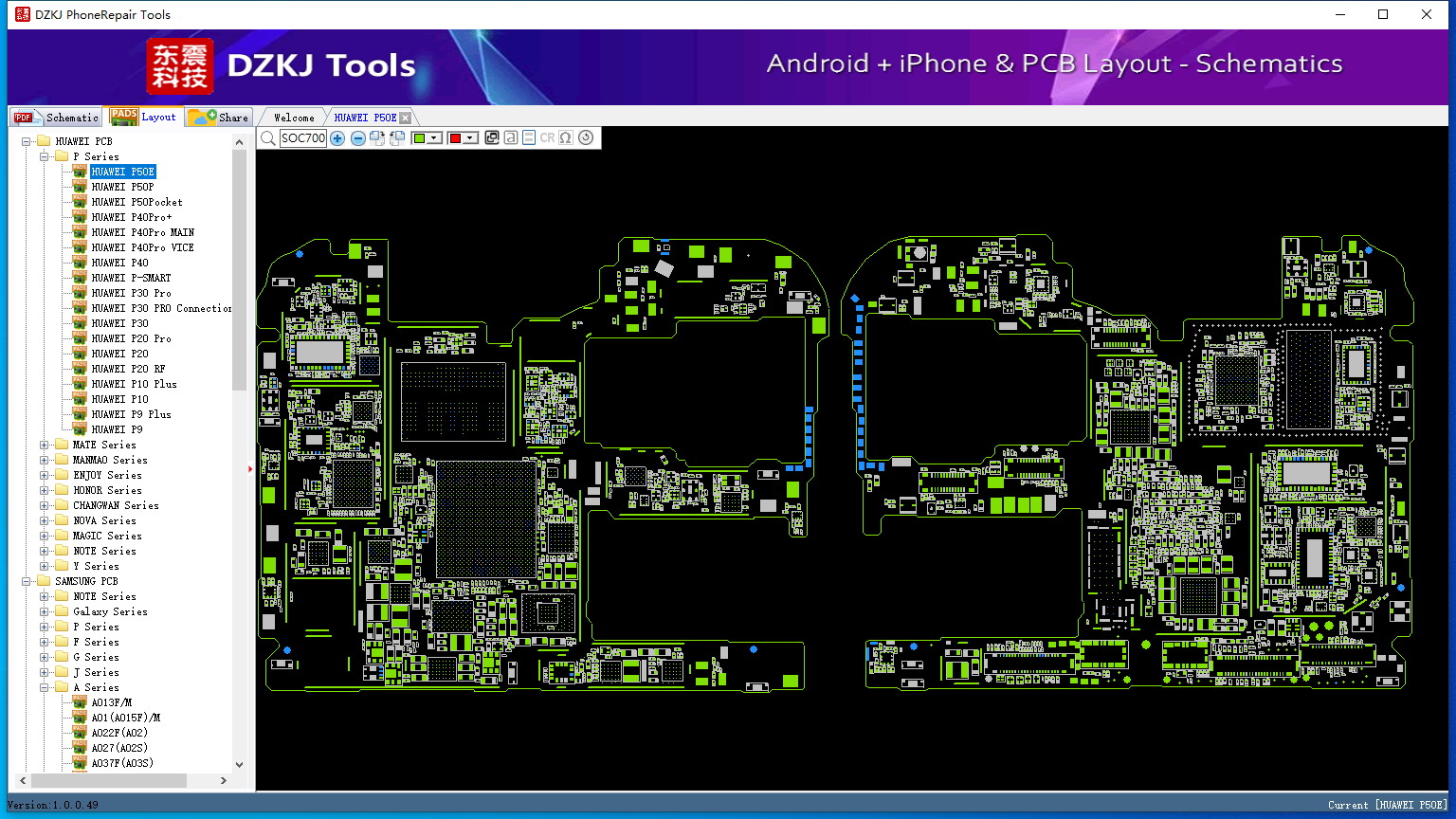Open HUAWEI P40Pro MAIN layout
The image size is (1456, 819).
pos(143,232)
